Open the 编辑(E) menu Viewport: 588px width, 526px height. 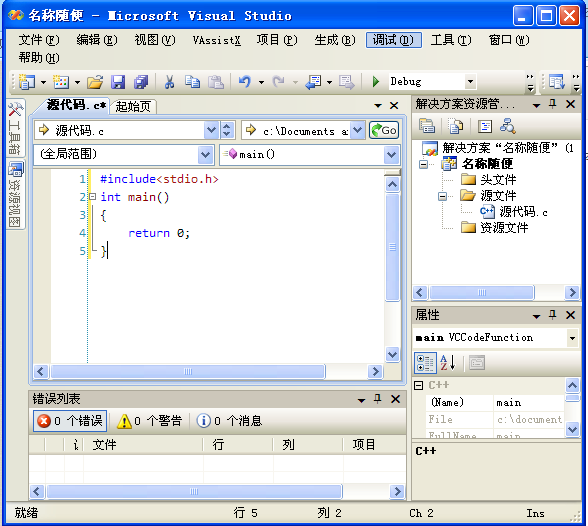coord(97,40)
